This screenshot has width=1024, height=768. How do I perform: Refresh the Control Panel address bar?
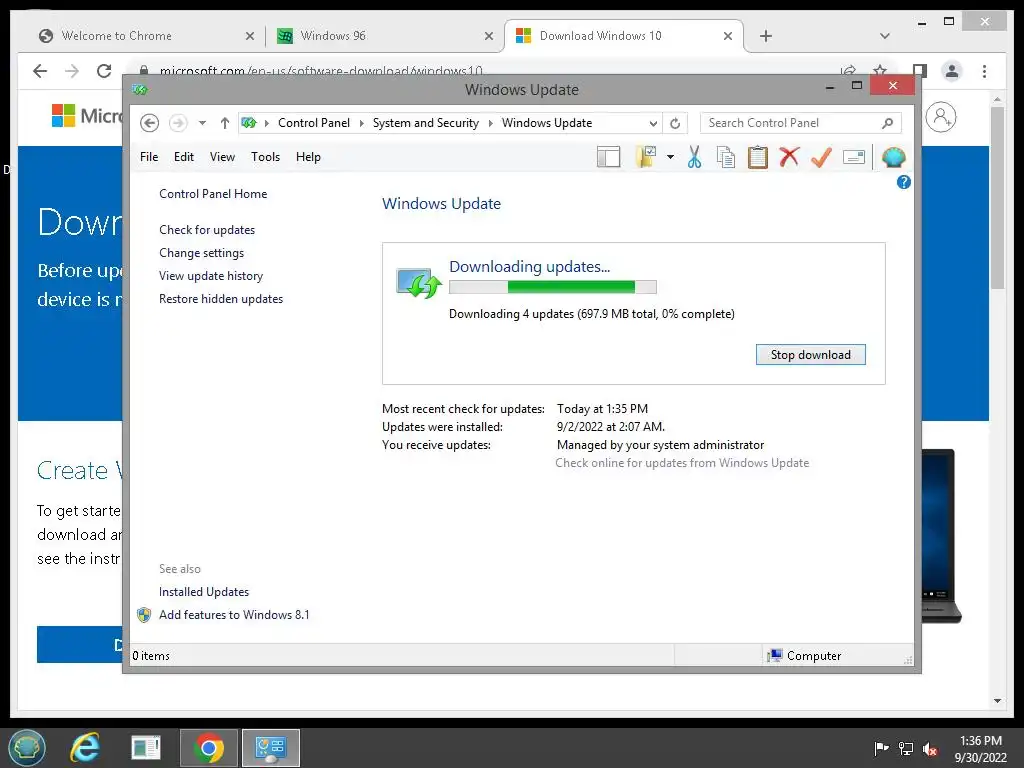(675, 123)
